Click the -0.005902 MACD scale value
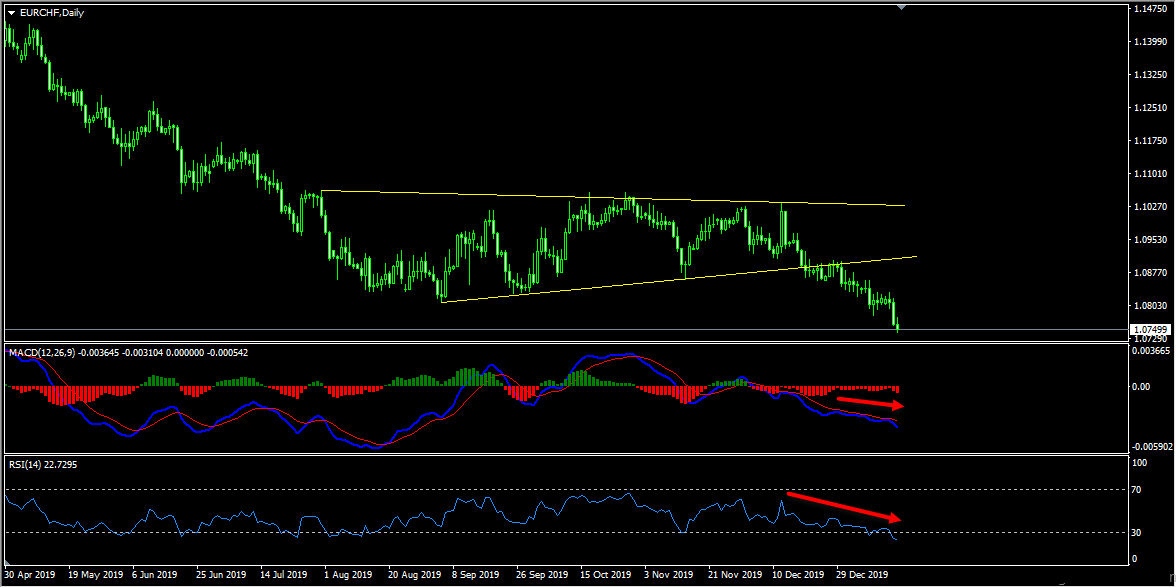The width and height of the screenshot is (1176, 588). click(x=1150, y=446)
